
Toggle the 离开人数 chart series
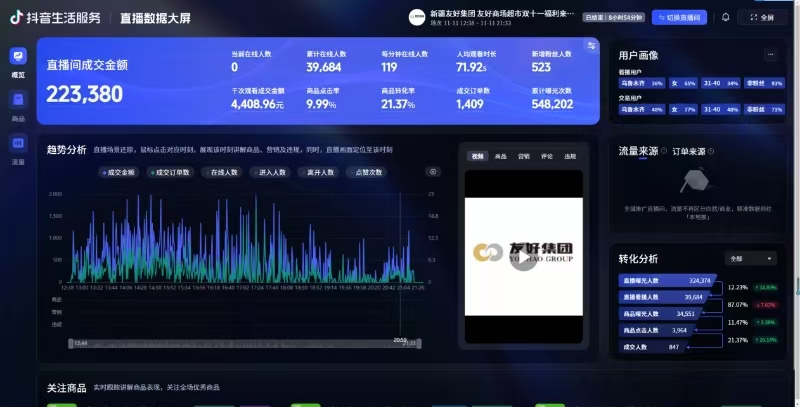(x=319, y=172)
